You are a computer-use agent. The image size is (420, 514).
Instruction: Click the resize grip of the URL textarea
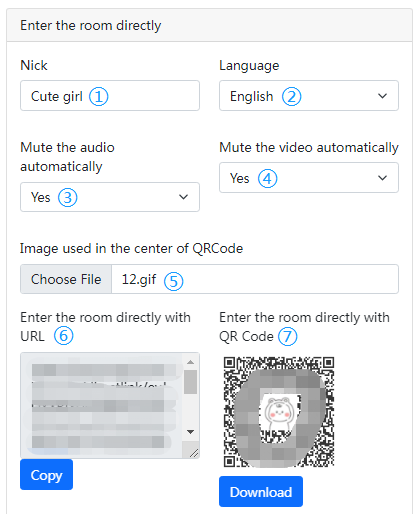193,452
